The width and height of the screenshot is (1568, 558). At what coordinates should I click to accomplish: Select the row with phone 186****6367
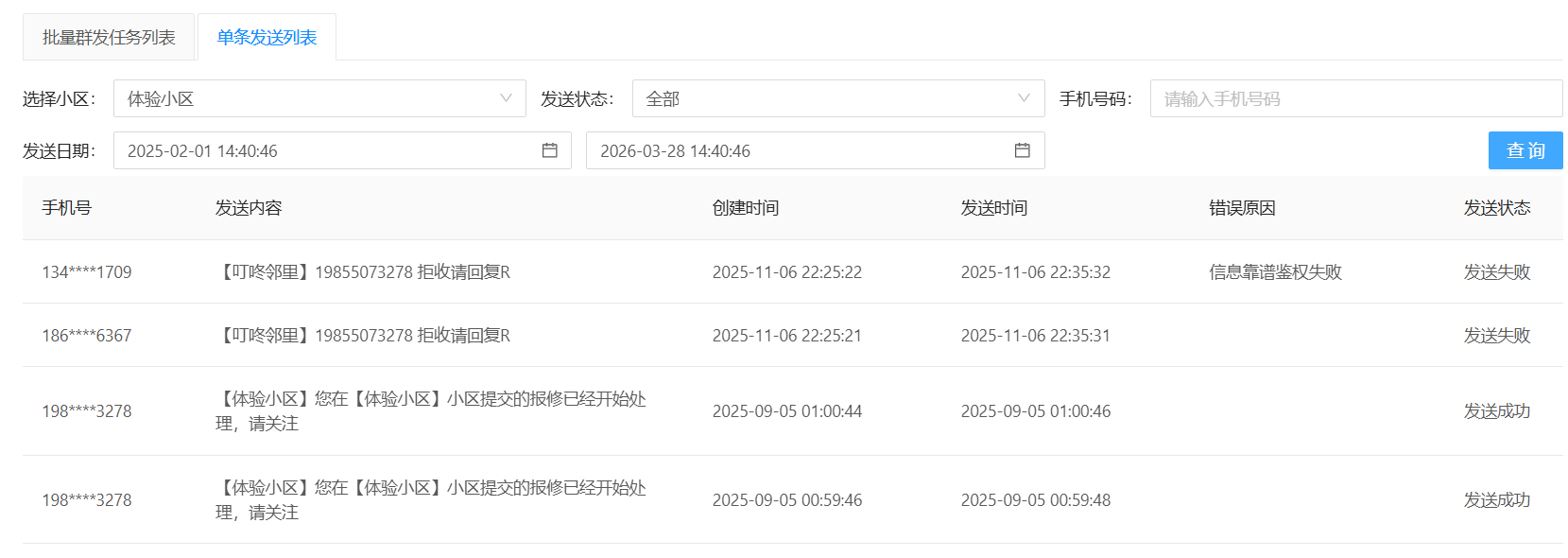coord(87,336)
